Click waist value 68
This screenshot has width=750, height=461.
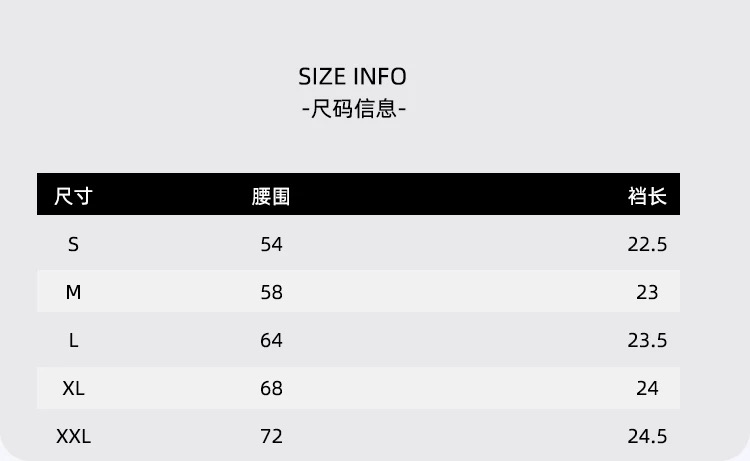(271, 388)
